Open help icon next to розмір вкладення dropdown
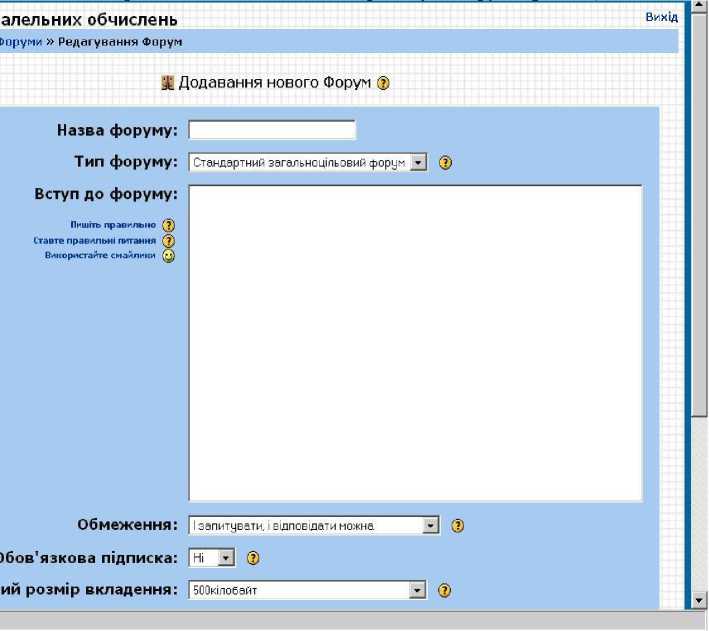709x631 pixels. (x=445, y=590)
